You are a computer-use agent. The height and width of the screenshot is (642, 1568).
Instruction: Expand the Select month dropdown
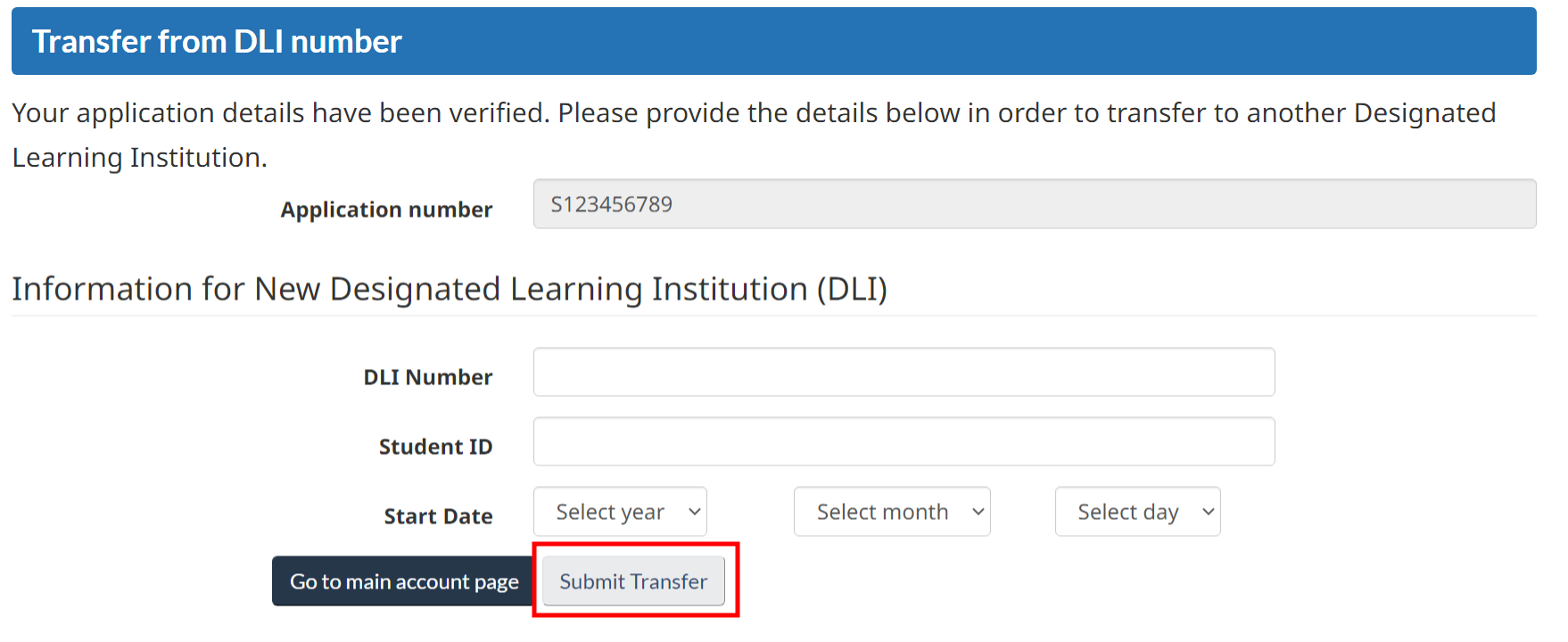(x=891, y=512)
